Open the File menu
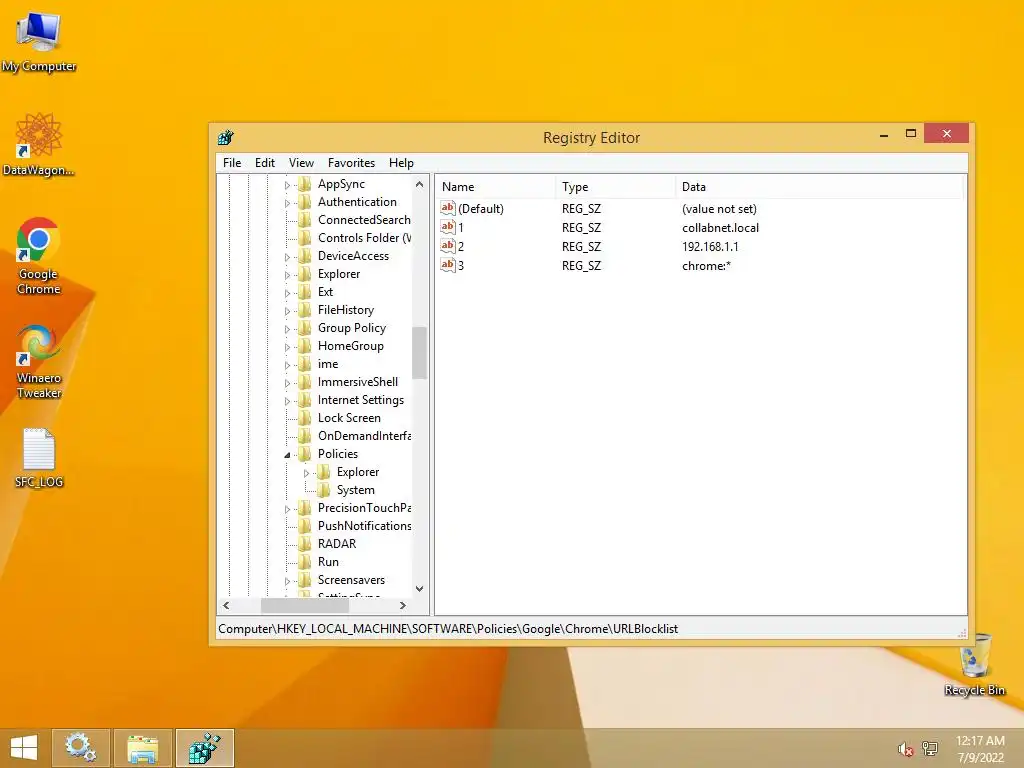This screenshot has width=1024, height=768. click(232, 163)
